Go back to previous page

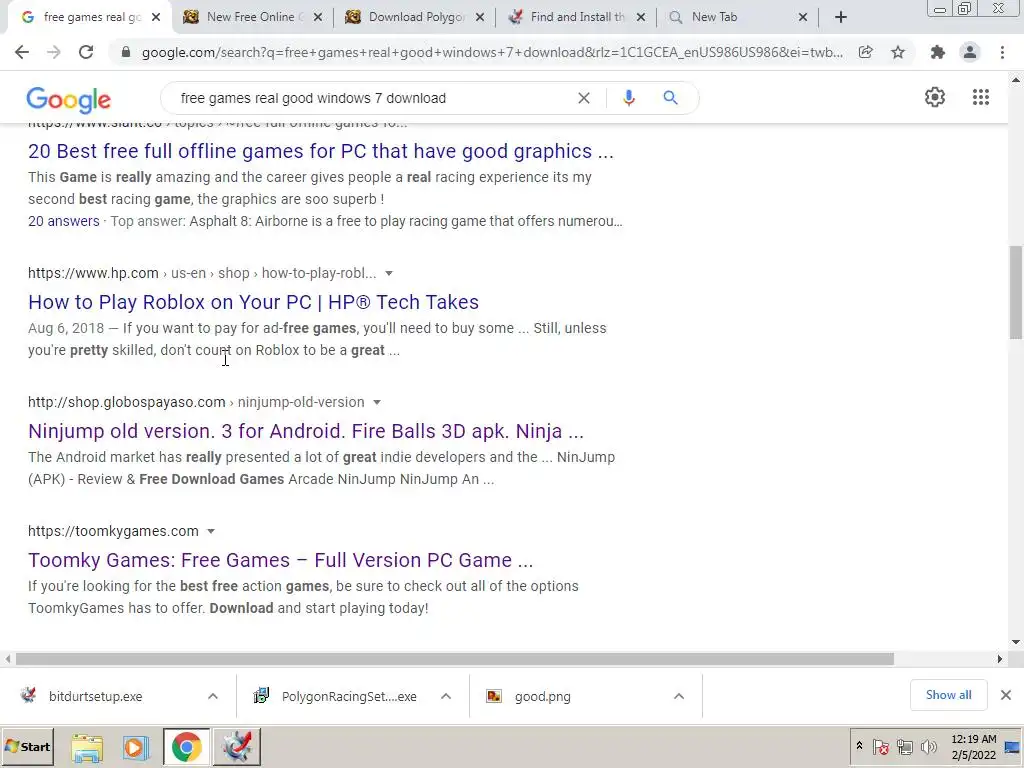coord(22,52)
